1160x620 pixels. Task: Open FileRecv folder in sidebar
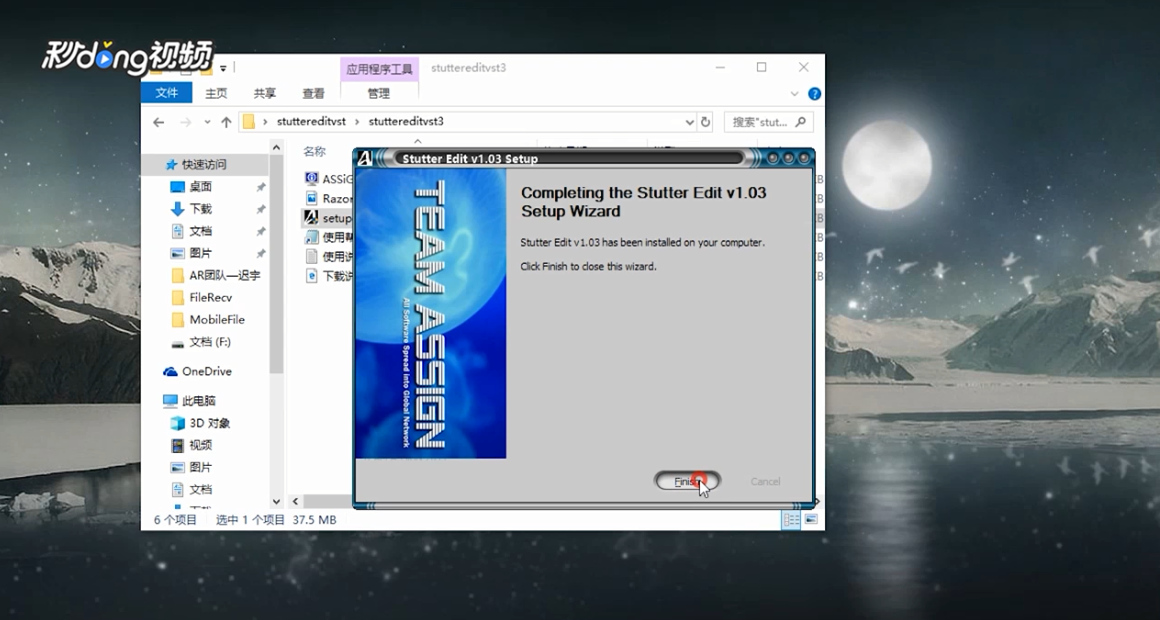[211, 297]
